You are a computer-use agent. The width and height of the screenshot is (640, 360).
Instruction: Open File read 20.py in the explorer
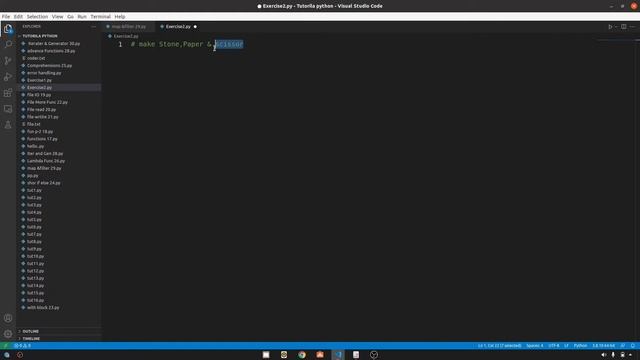[x=59, y=109]
